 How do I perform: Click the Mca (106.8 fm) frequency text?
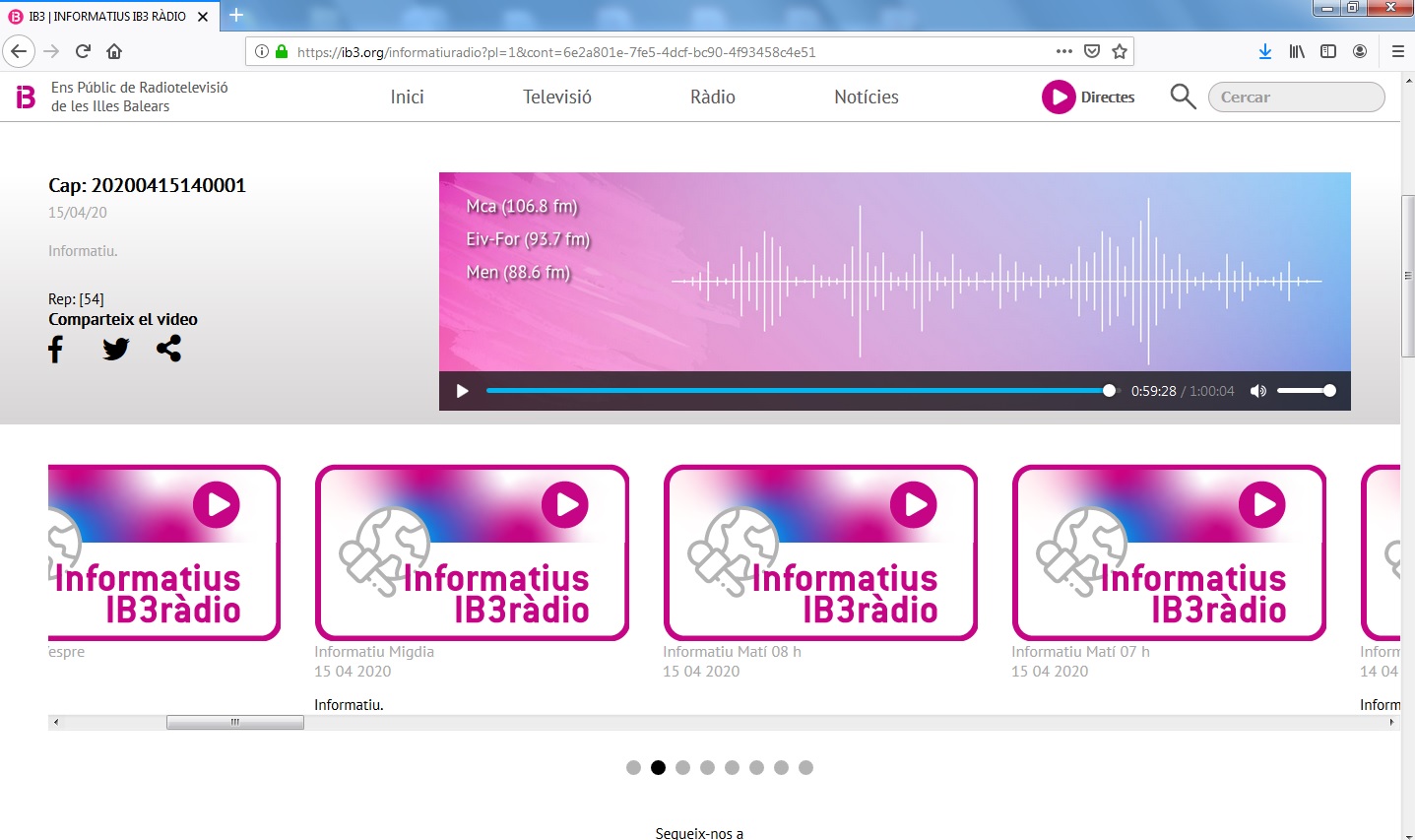click(522, 206)
